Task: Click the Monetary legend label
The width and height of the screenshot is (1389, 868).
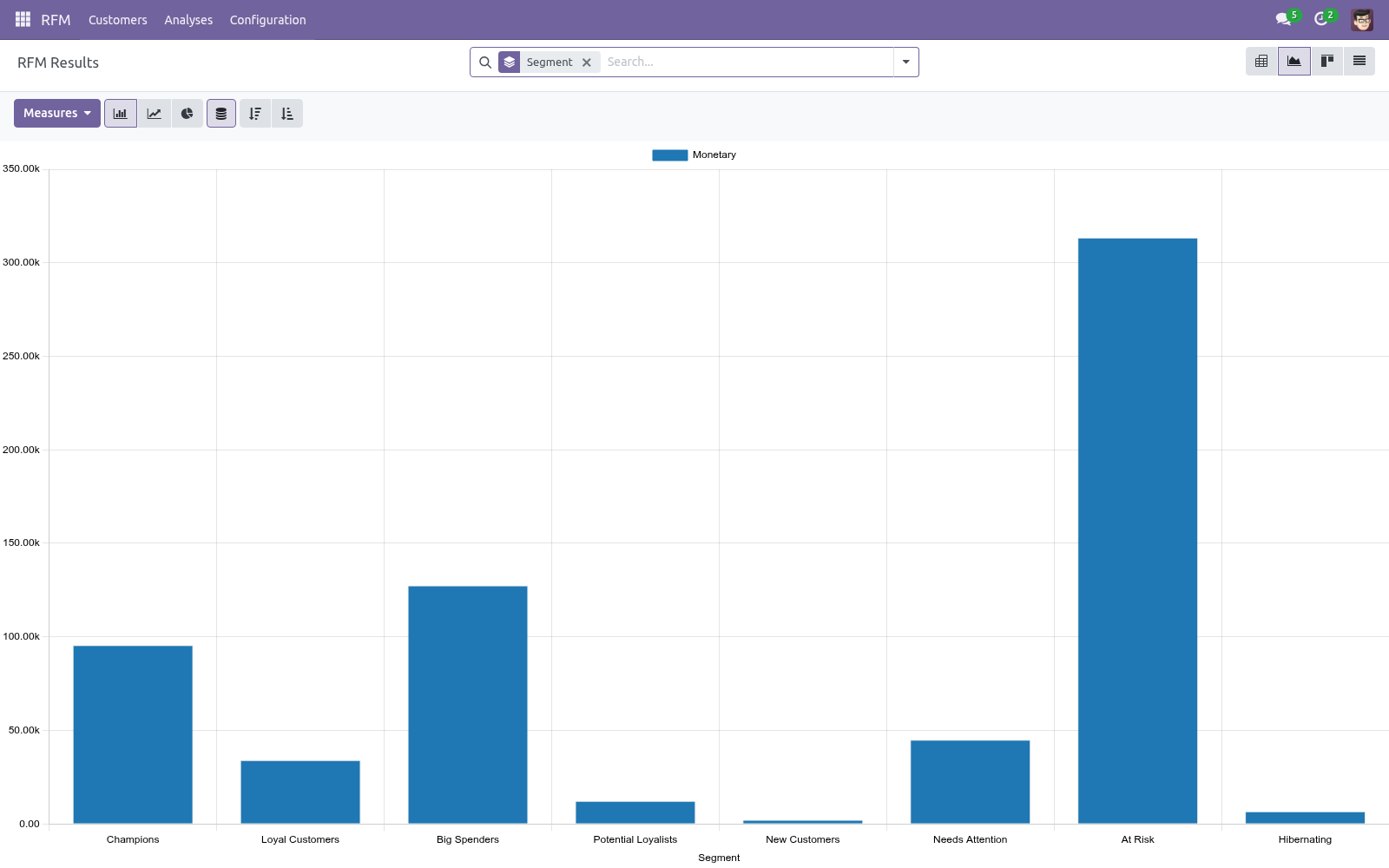Action: 714,155
